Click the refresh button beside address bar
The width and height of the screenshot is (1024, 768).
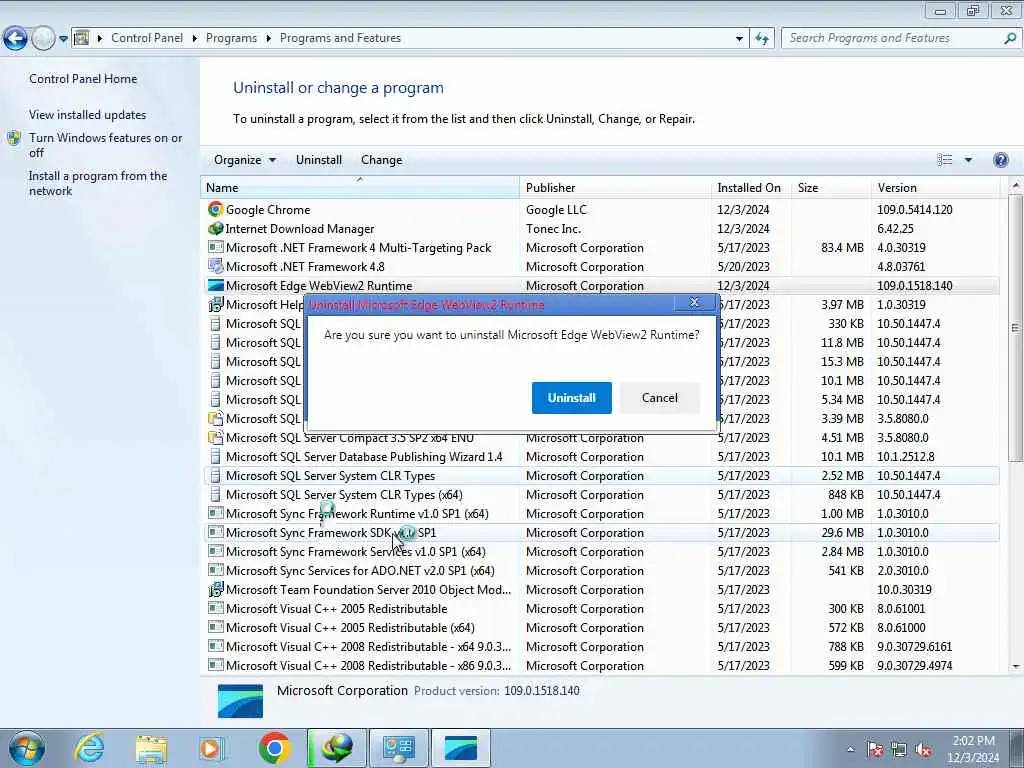tap(762, 39)
